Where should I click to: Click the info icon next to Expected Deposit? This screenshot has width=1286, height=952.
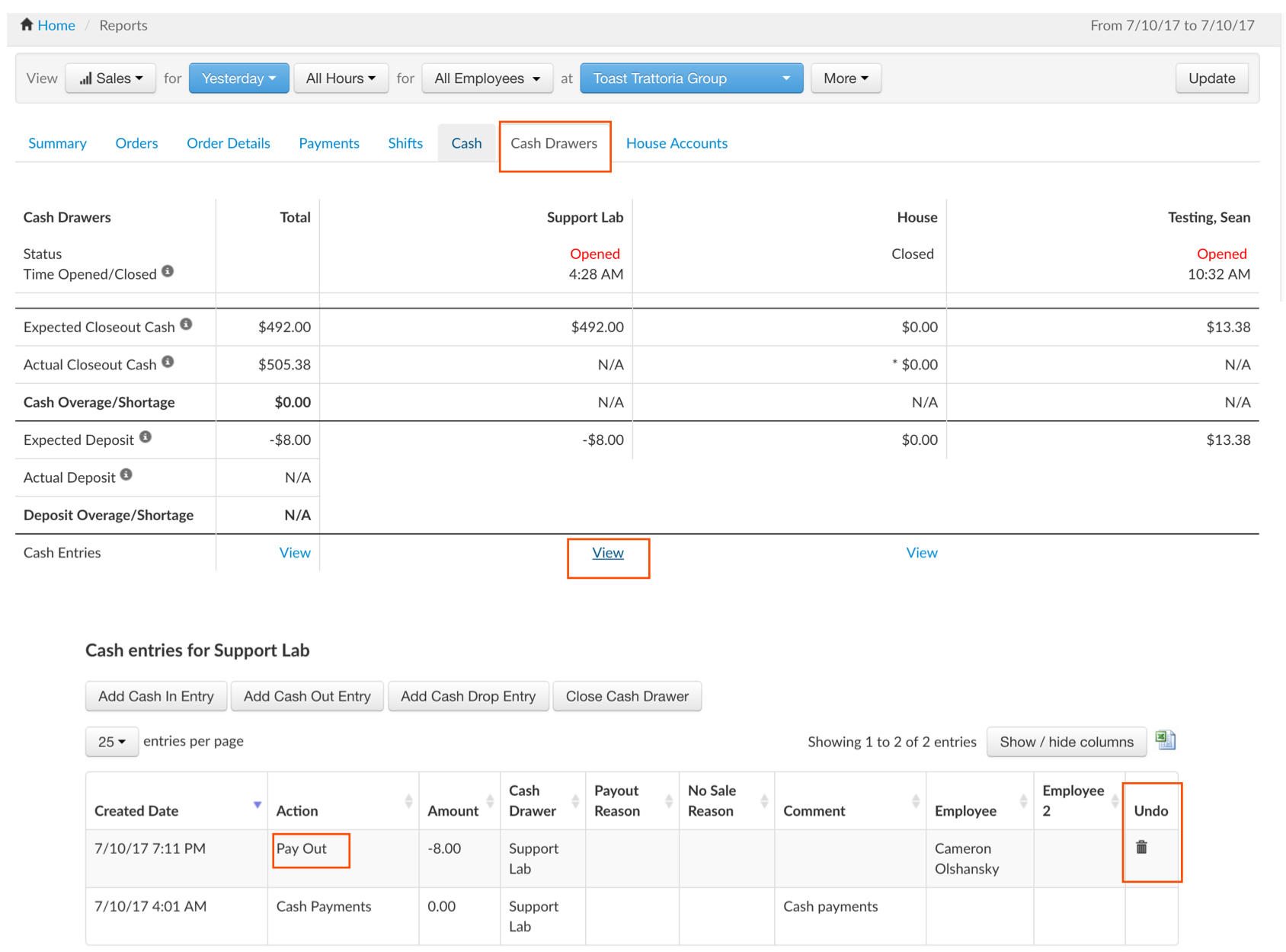[146, 437]
